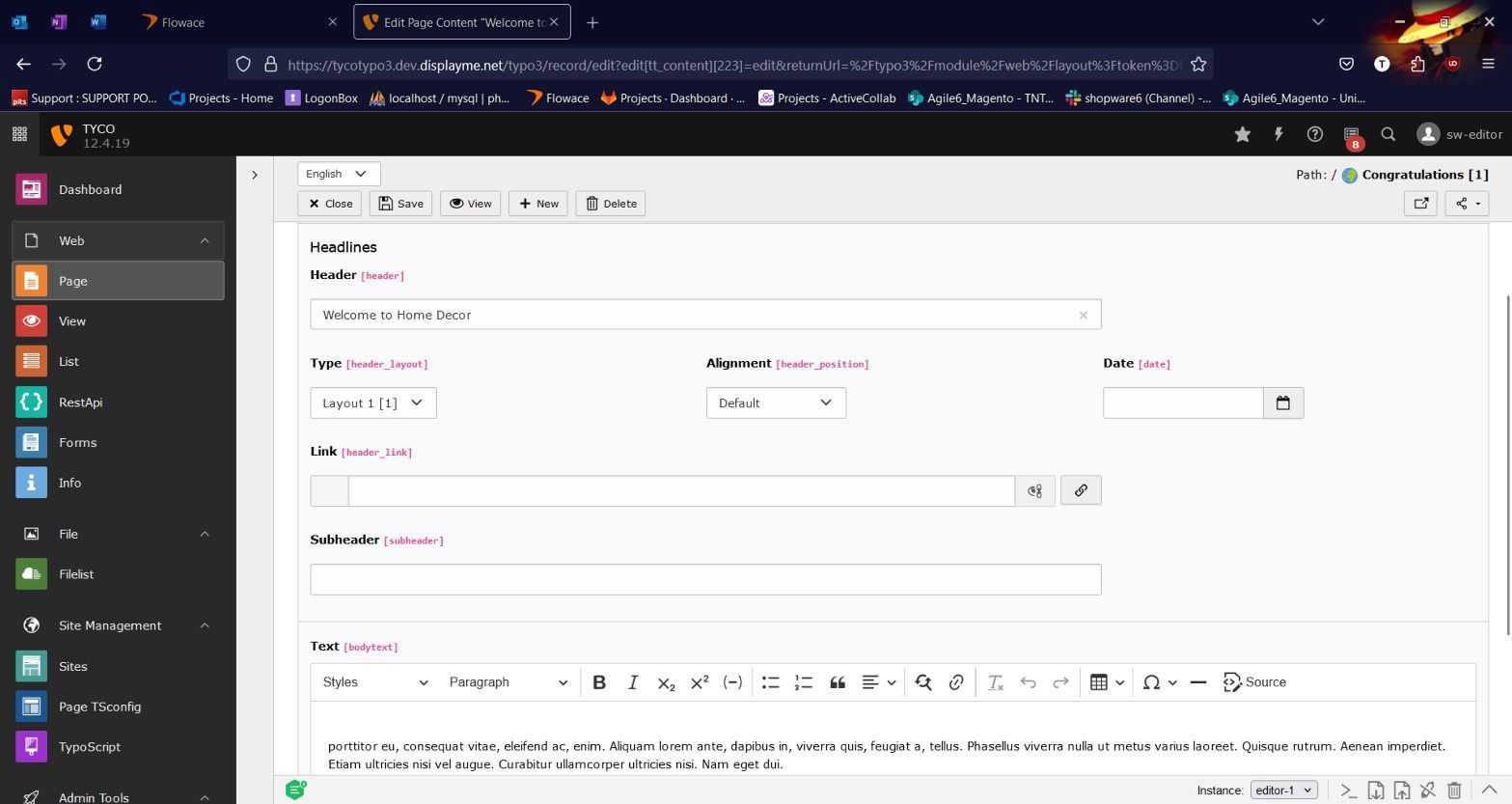
Task: Insert a special character with the Omega icon
Action: [x=1151, y=682]
